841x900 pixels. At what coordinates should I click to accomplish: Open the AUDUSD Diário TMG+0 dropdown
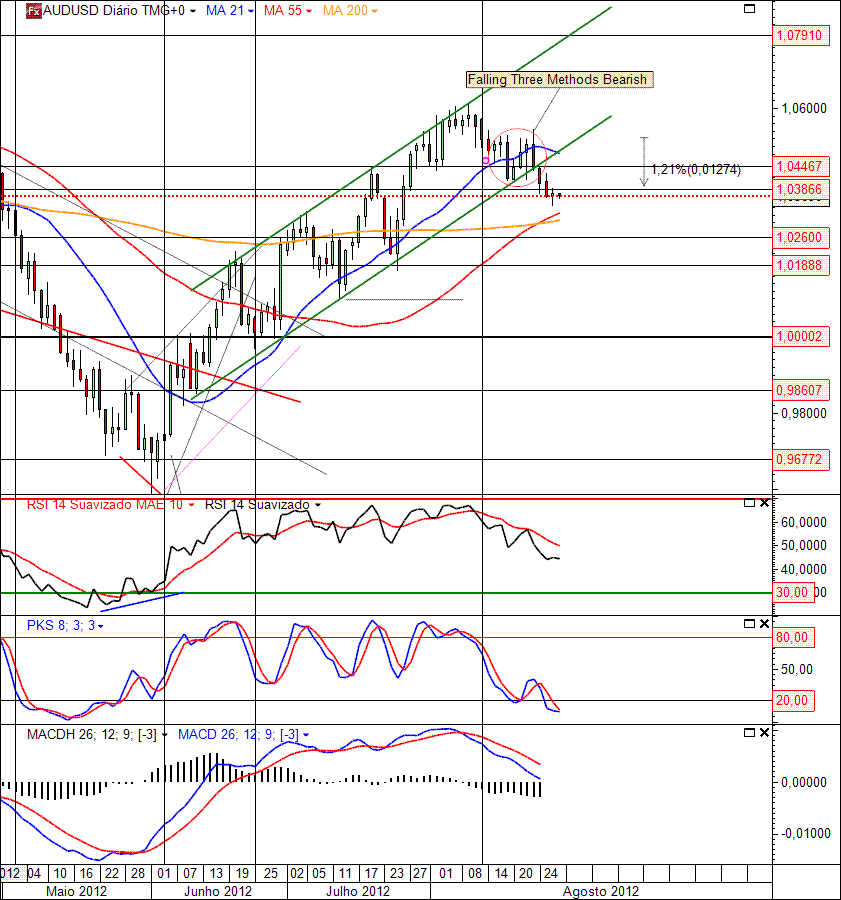pos(192,11)
